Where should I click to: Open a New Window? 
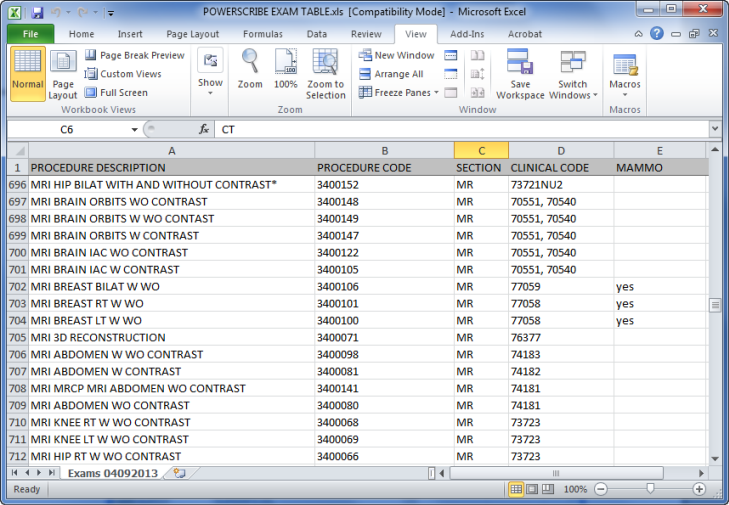pos(396,55)
